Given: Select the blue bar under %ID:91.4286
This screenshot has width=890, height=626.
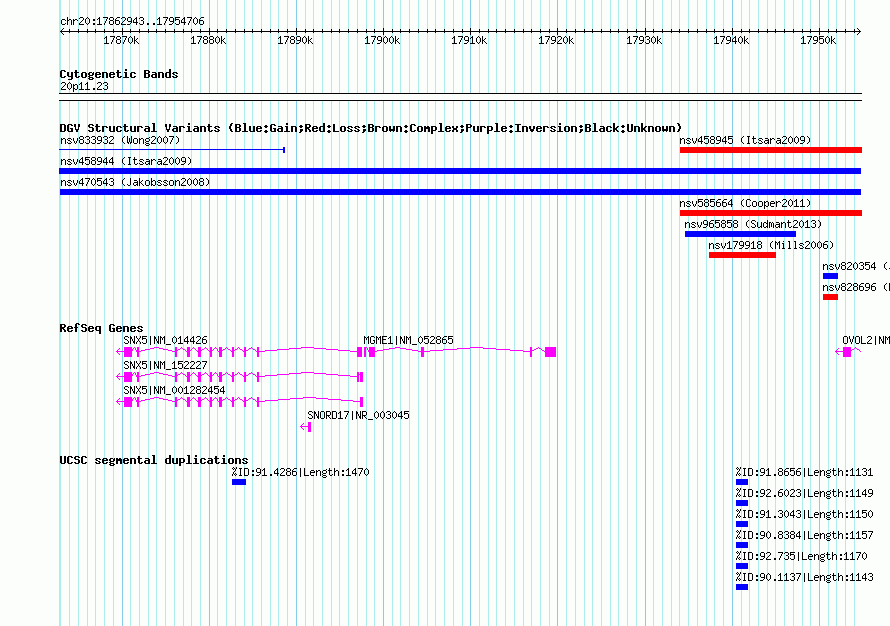Looking at the screenshot, I should click(239, 482).
